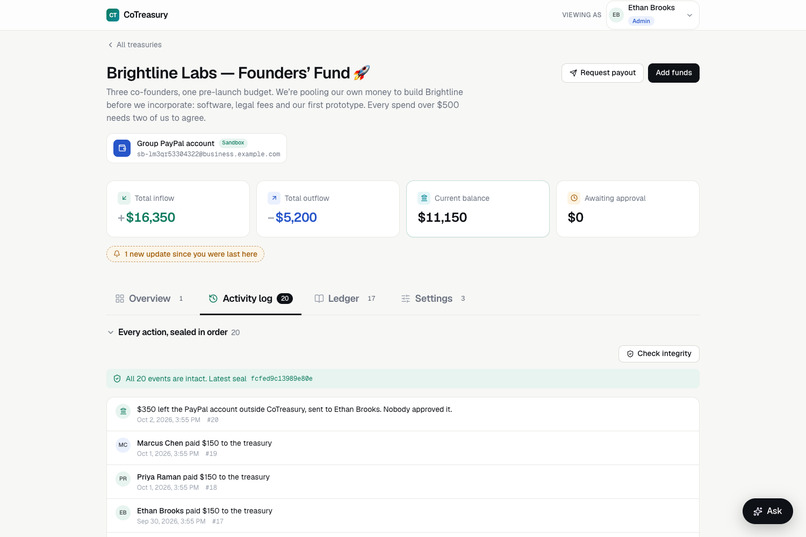Click the shield icon in the intact banner
The image size is (806, 537).
(x=117, y=379)
